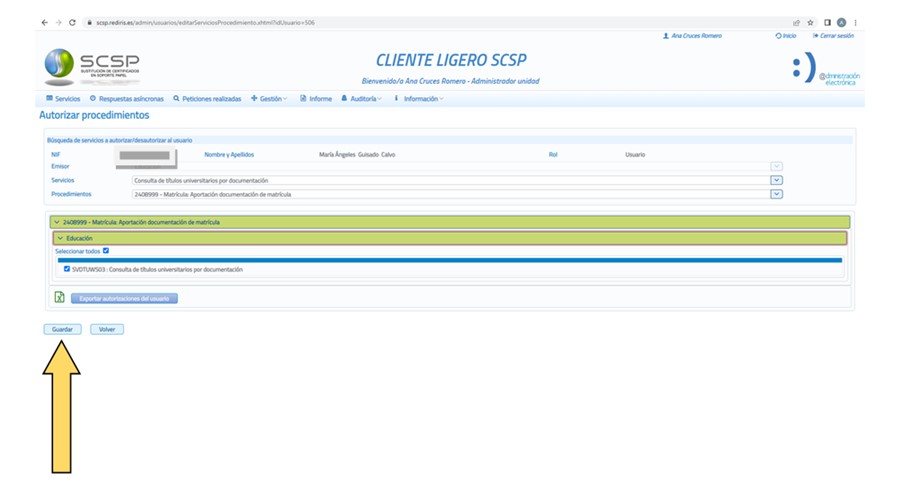The height and width of the screenshot is (491, 908).
Task: Open the browser three-dot menu
Action: (855, 23)
